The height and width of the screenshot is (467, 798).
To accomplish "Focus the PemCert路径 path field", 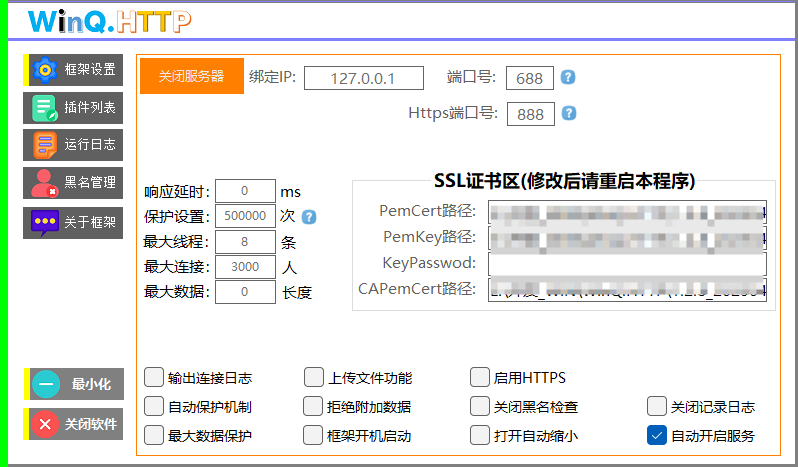I will click(x=628, y=212).
